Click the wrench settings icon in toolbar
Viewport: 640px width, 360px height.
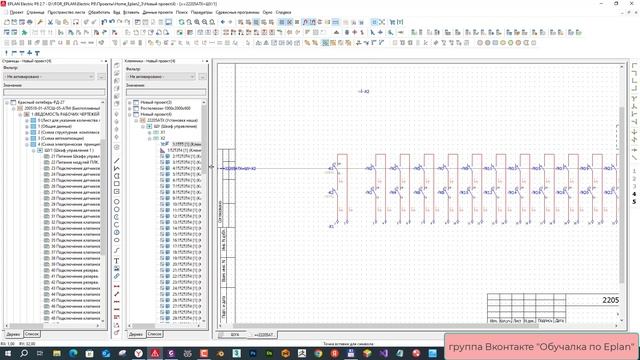pos(40,22)
